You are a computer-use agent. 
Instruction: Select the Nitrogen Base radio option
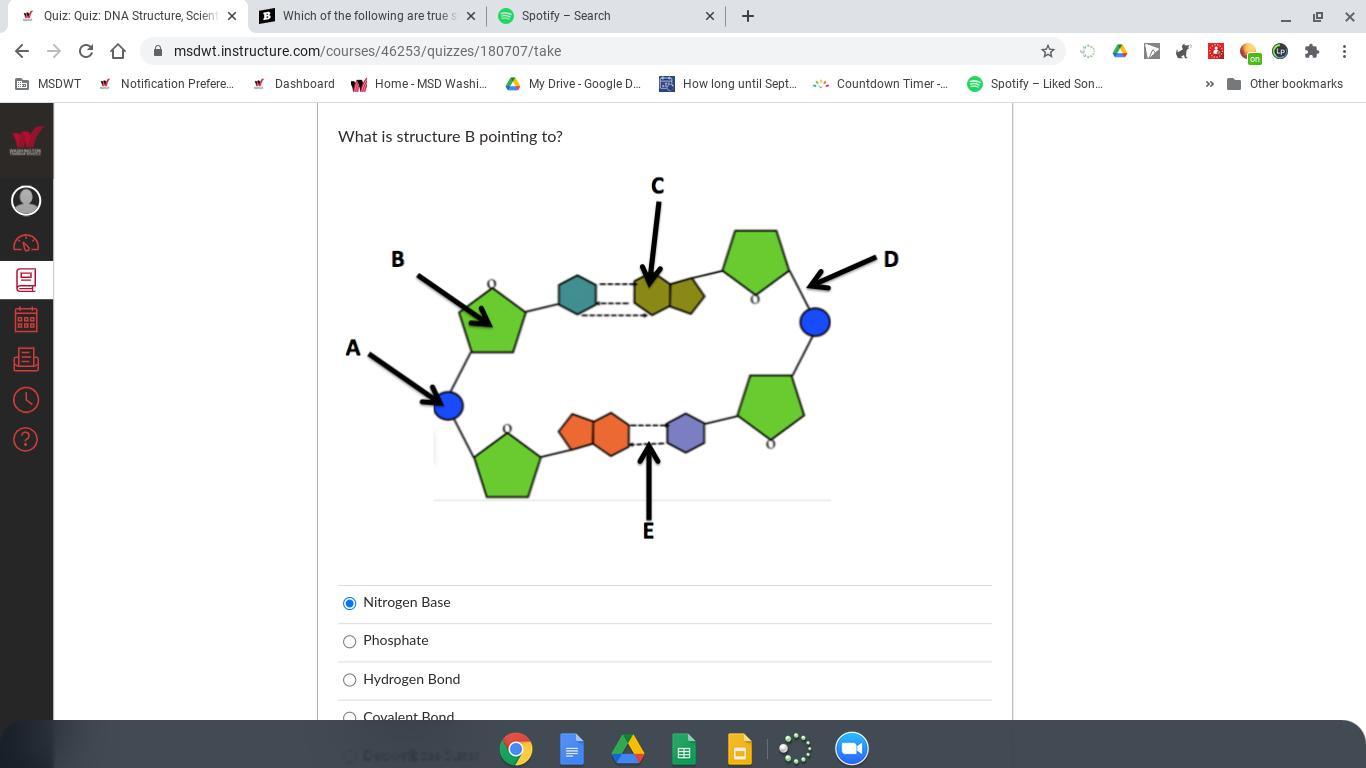[349, 603]
